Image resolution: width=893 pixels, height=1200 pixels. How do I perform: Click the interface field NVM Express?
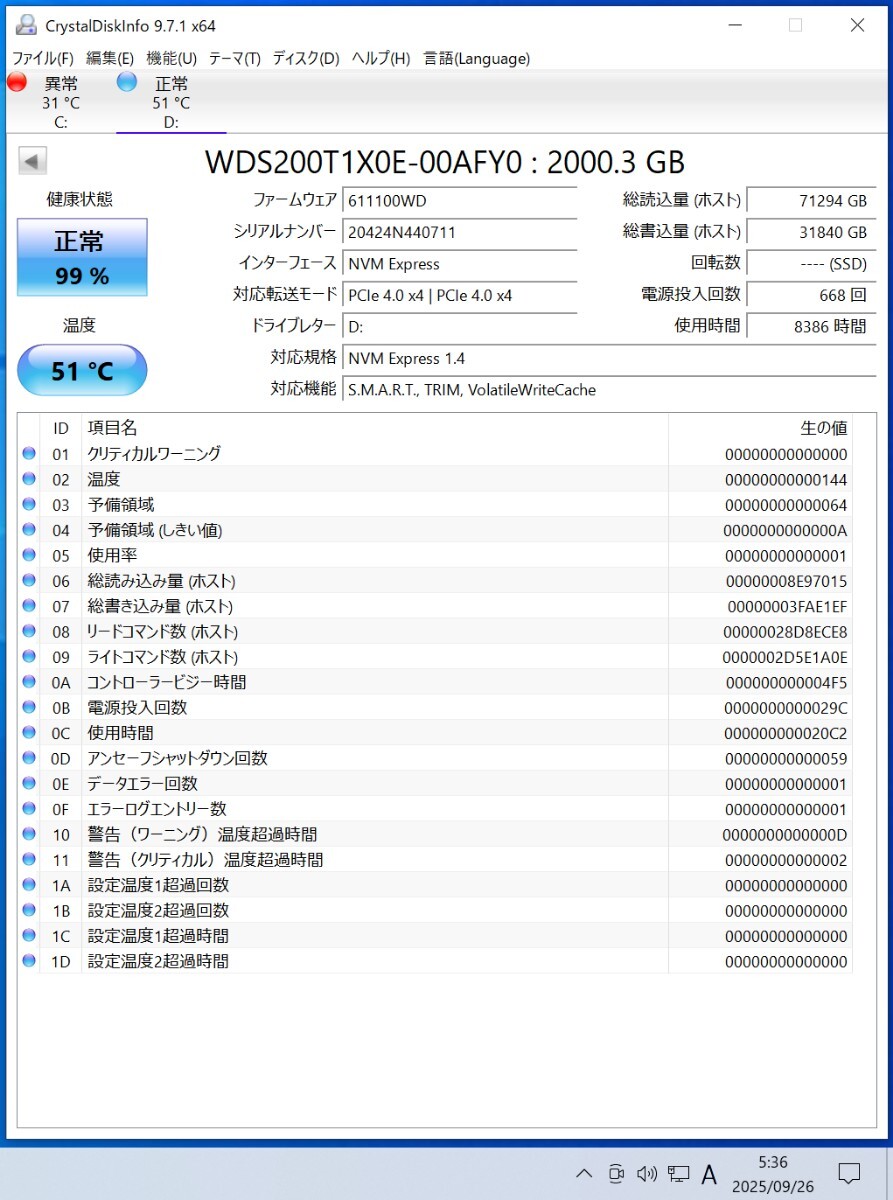[459, 264]
